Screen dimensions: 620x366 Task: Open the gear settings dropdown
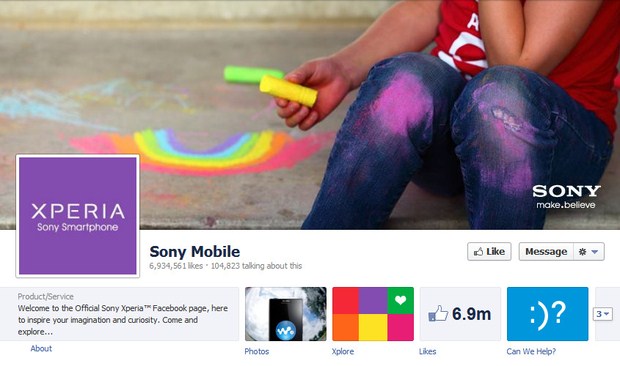(x=589, y=251)
